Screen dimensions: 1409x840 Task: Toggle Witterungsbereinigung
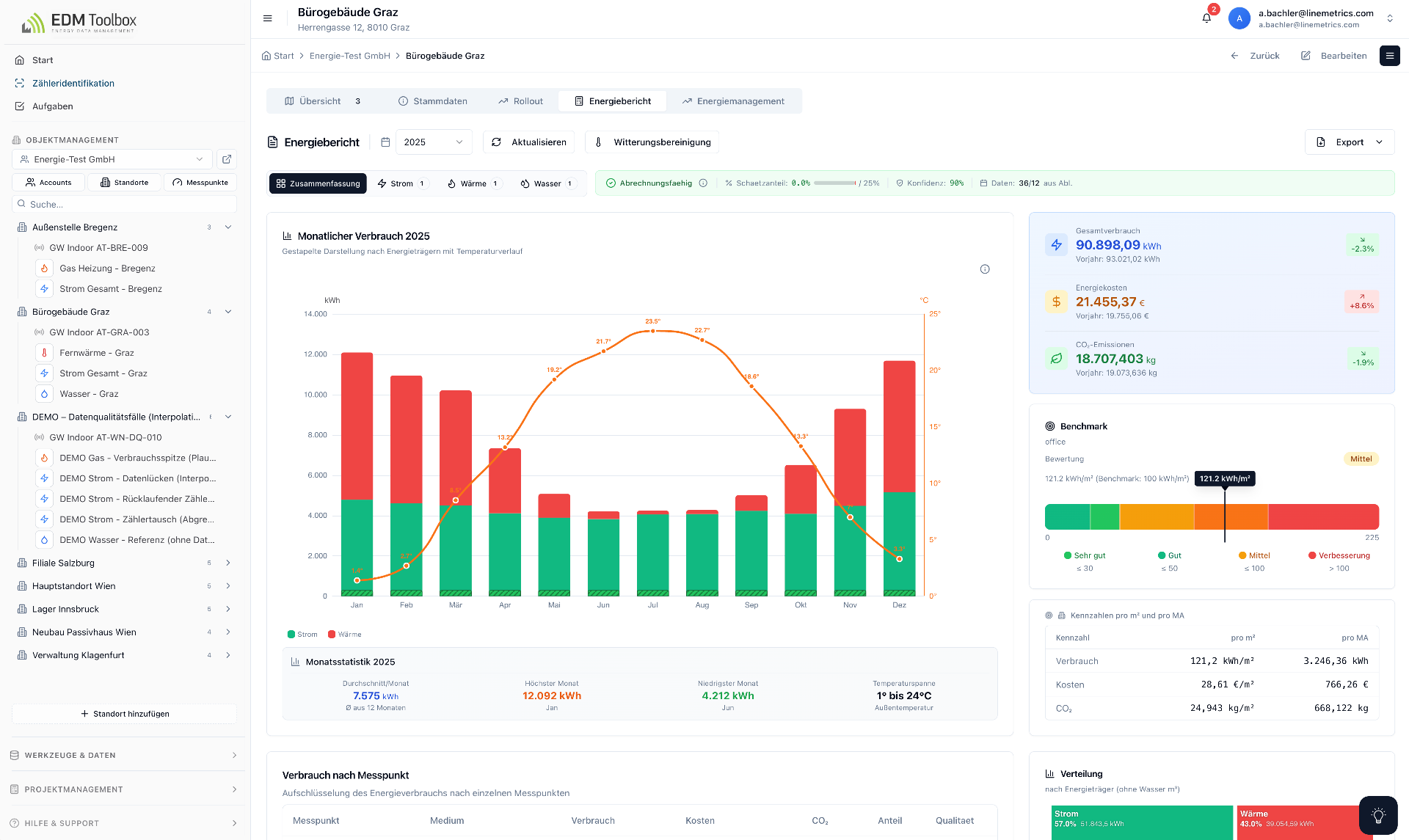click(x=652, y=142)
